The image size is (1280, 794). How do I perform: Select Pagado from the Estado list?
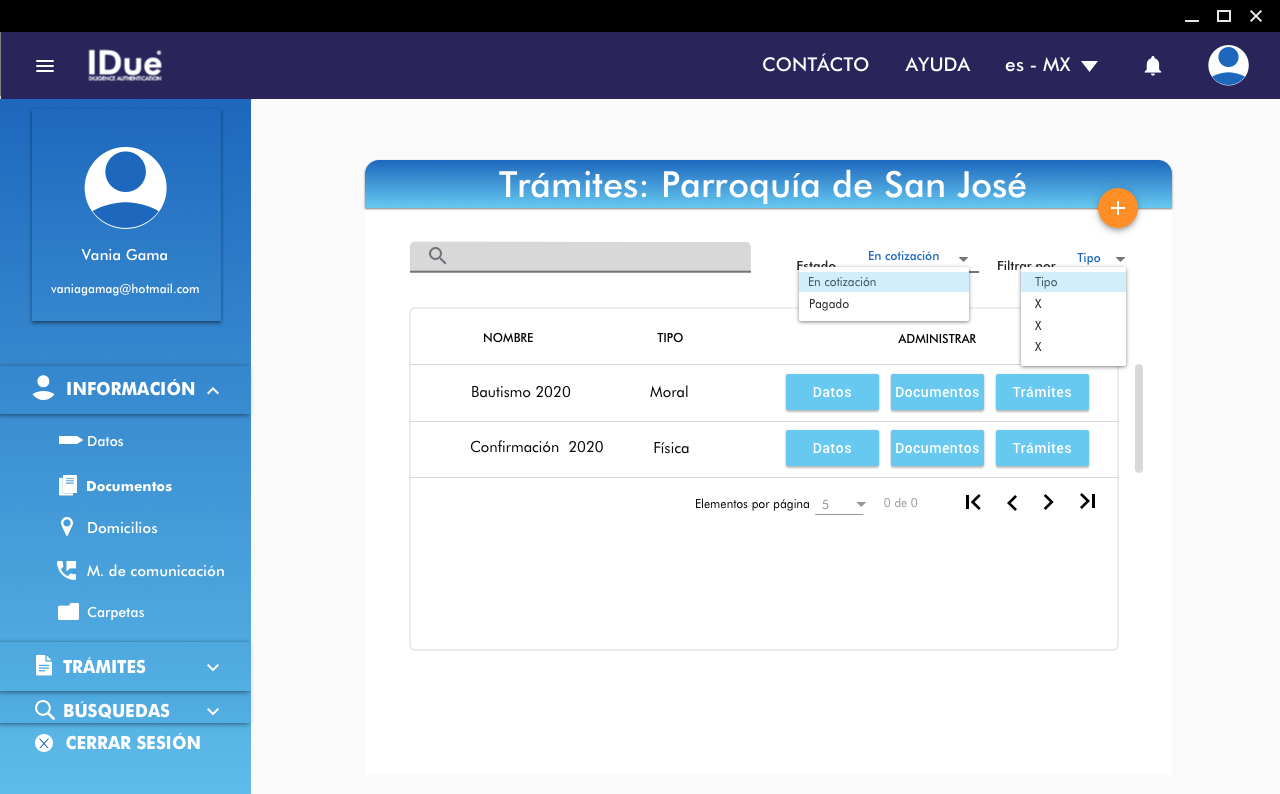pyautogui.click(x=829, y=304)
